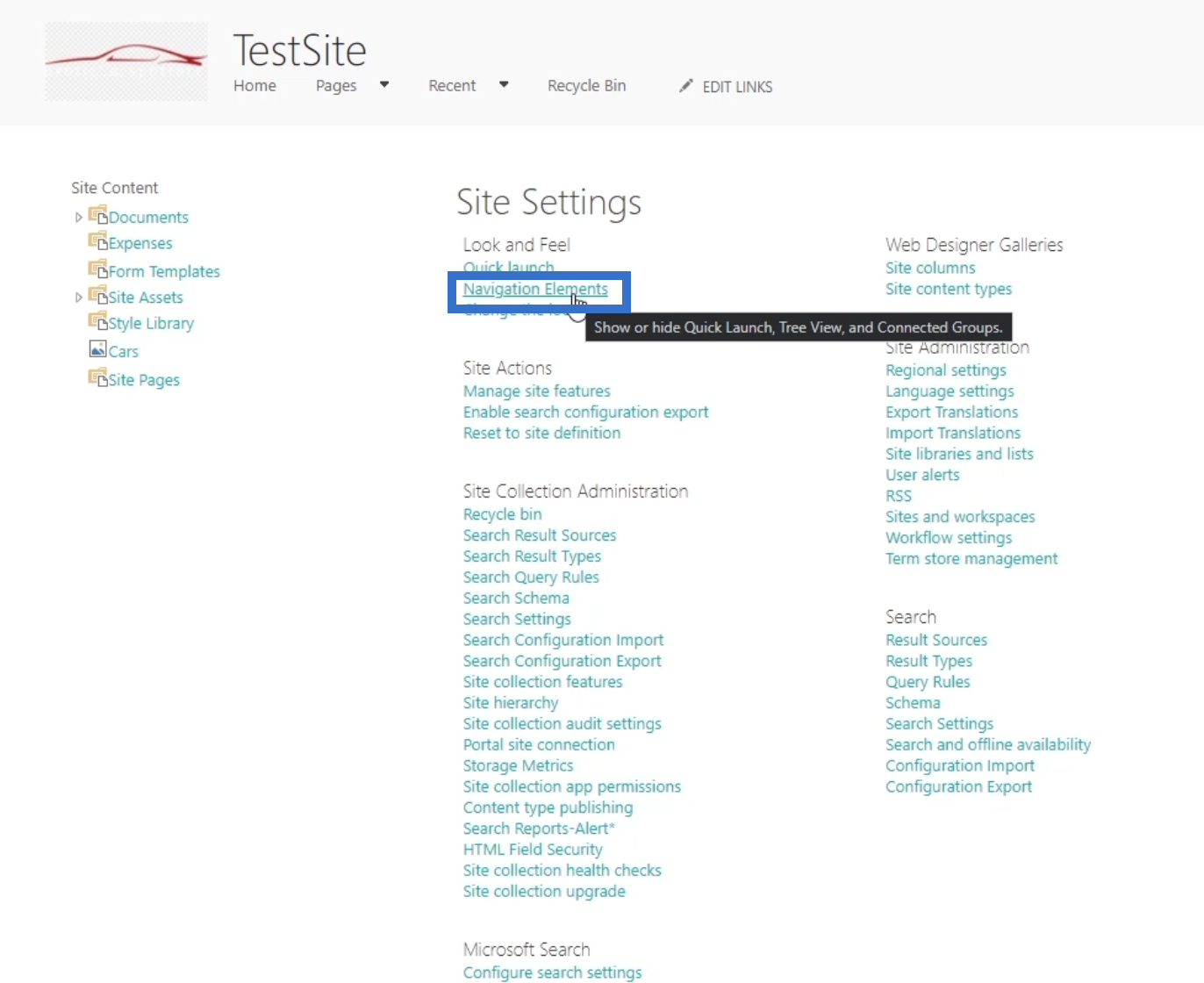
Task: Open Site collection upgrade link
Action: pyautogui.click(x=545, y=892)
